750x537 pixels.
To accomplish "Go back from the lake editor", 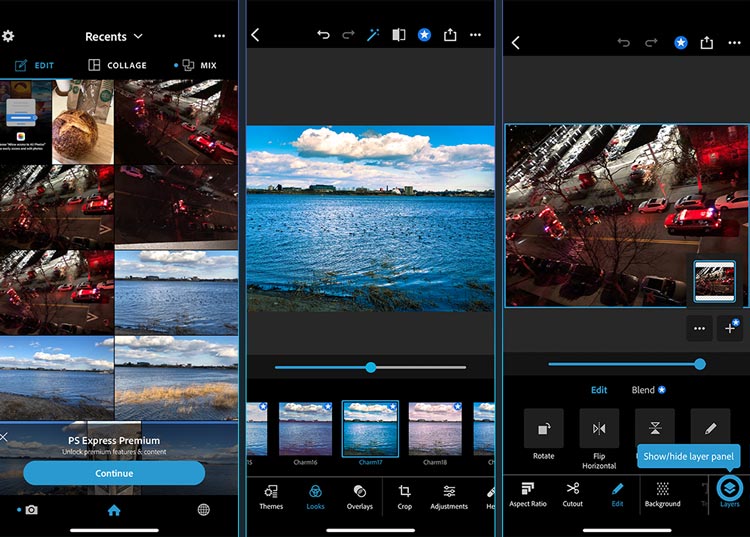I will 255,35.
